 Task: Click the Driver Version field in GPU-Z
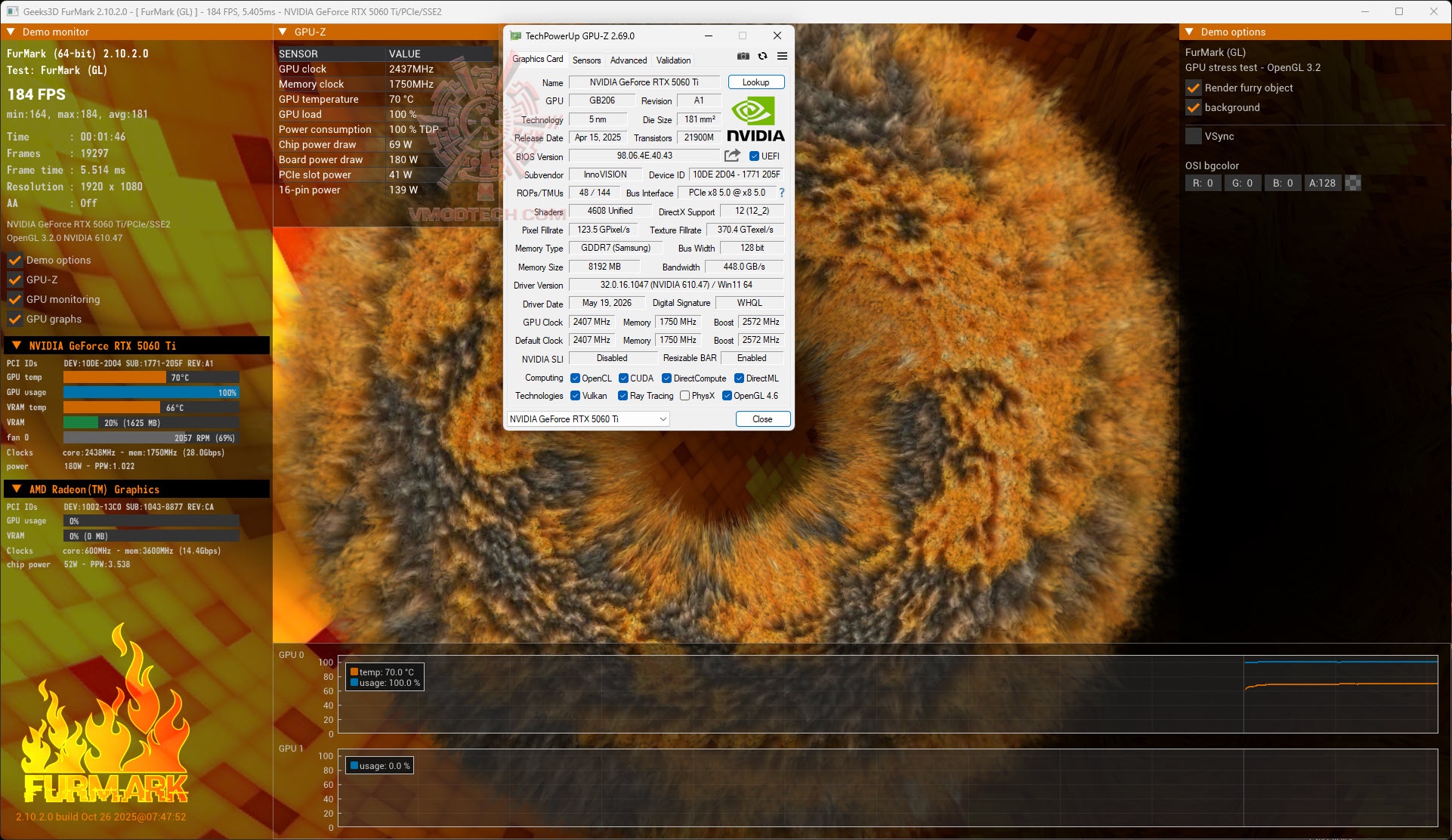coord(676,285)
